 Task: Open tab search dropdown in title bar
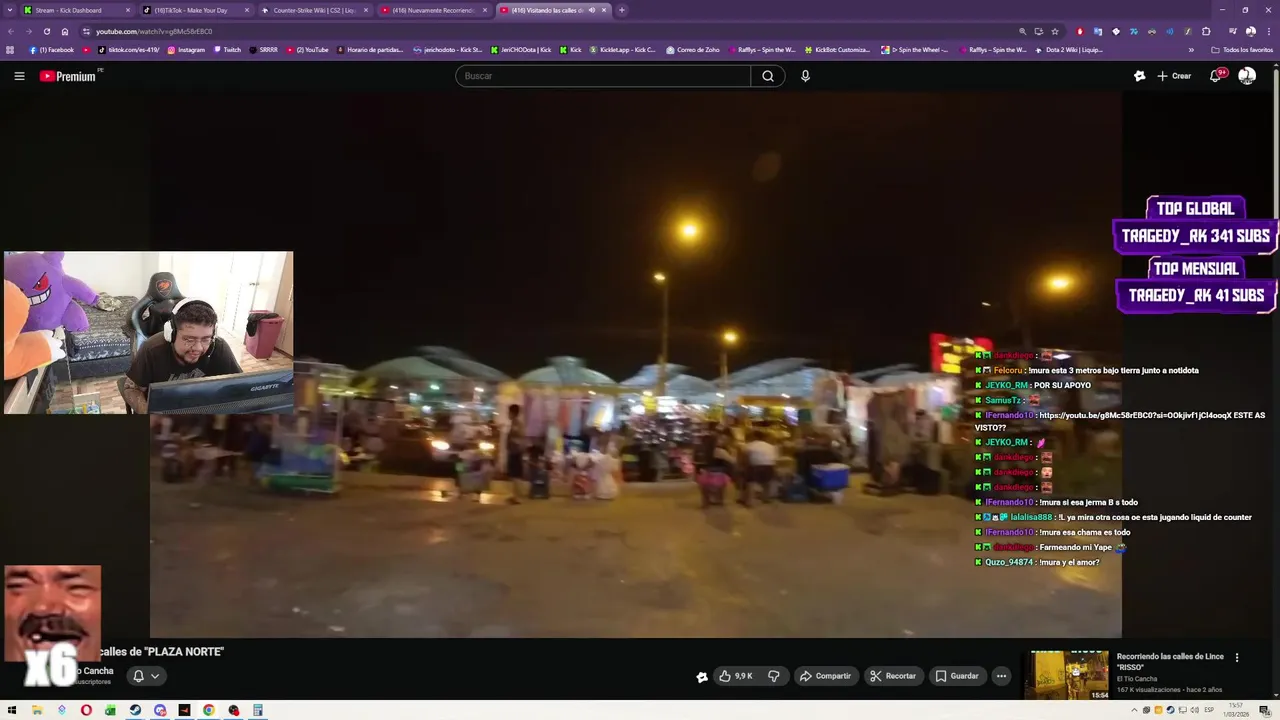[x=9, y=10]
